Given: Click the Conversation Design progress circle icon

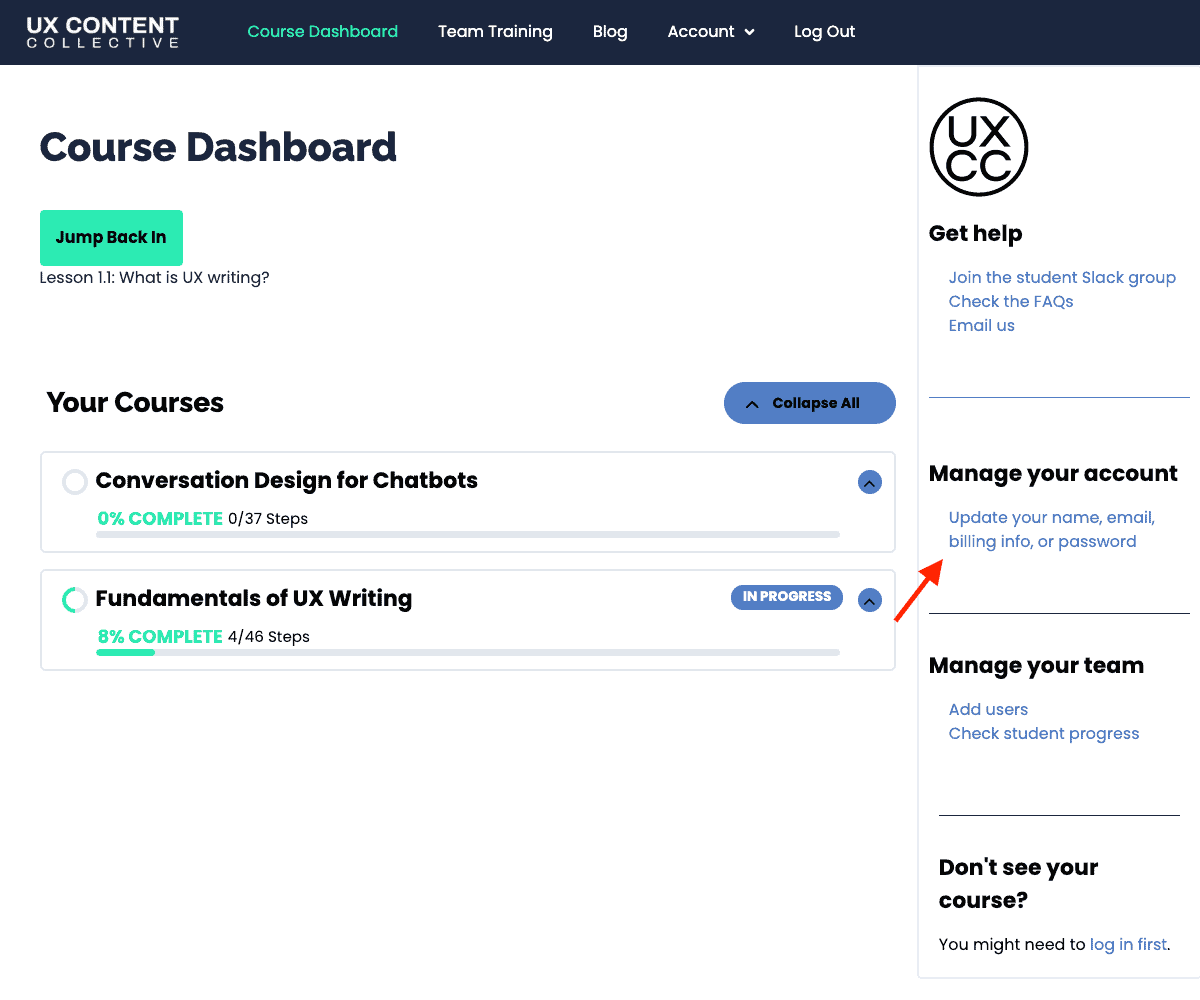Looking at the screenshot, I should [75, 482].
